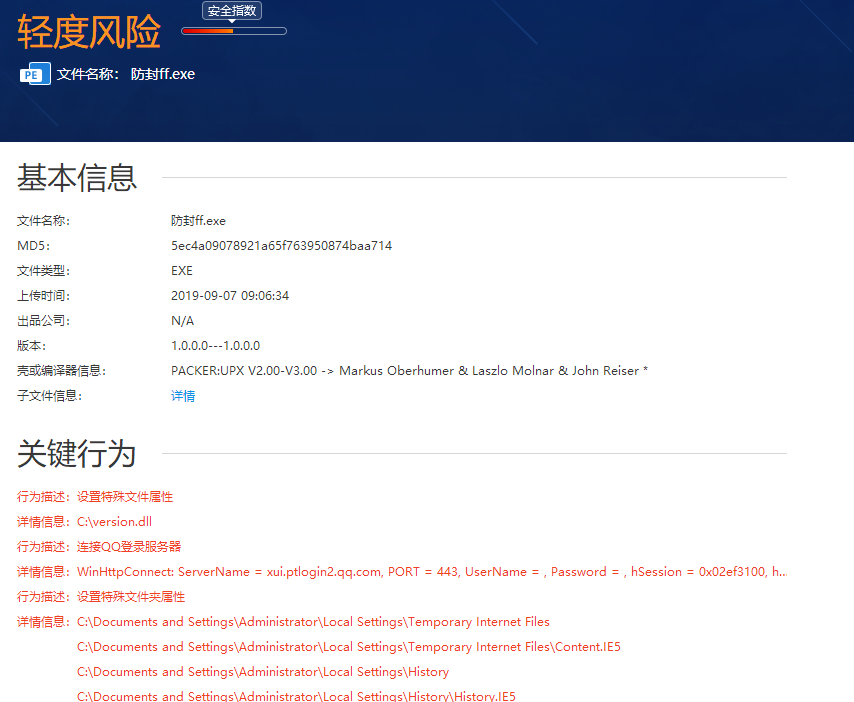Click the 子文件信息 label
This screenshot has width=854, height=702.
pos(50,396)
